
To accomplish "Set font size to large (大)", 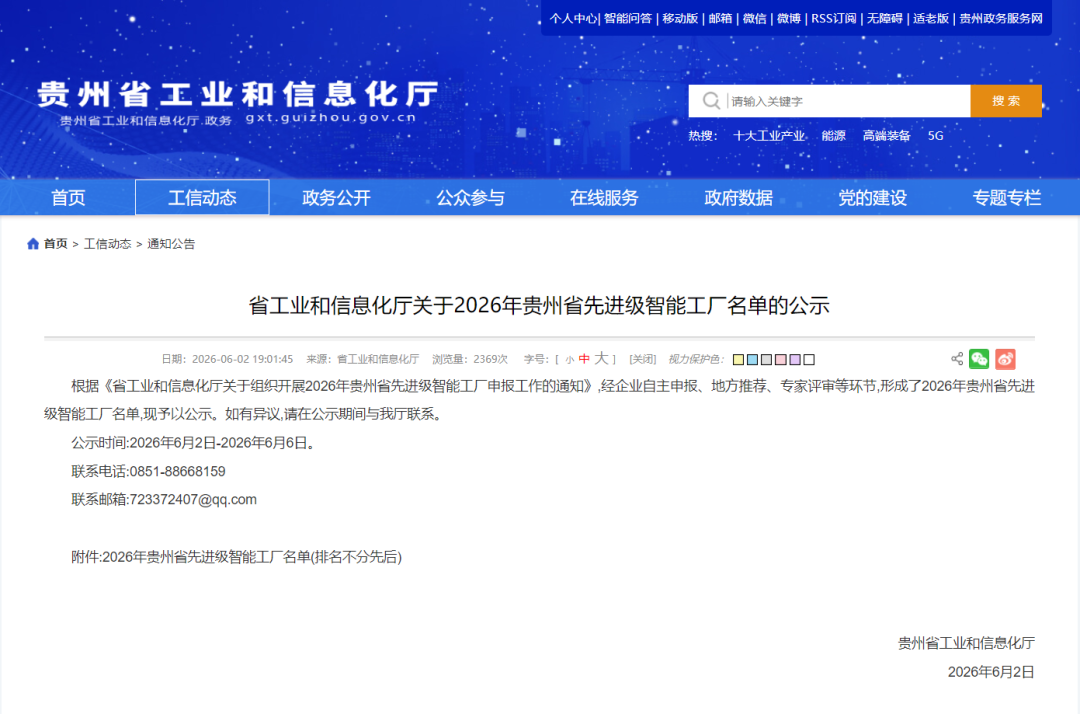I will click(601, 358).
